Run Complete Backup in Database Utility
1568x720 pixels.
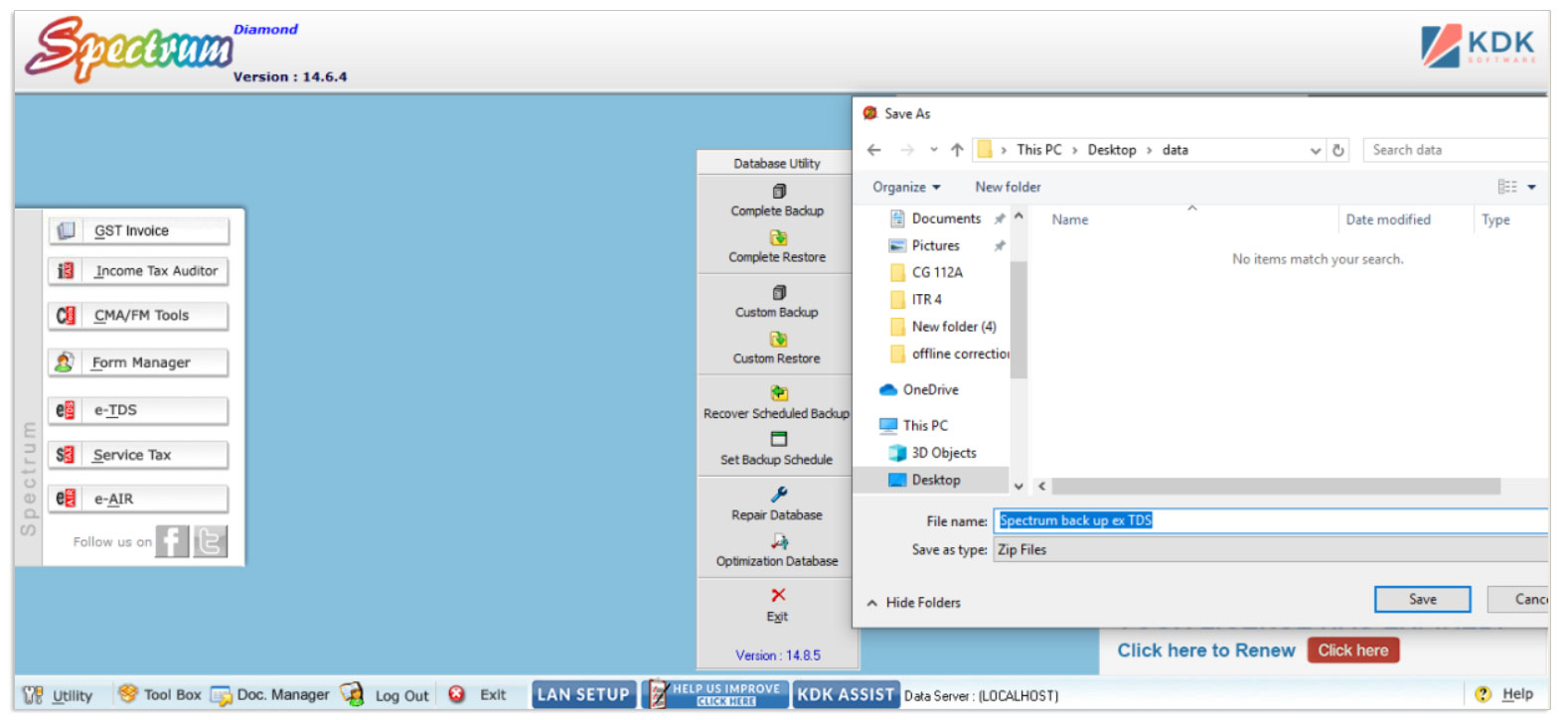click(777, 201)
